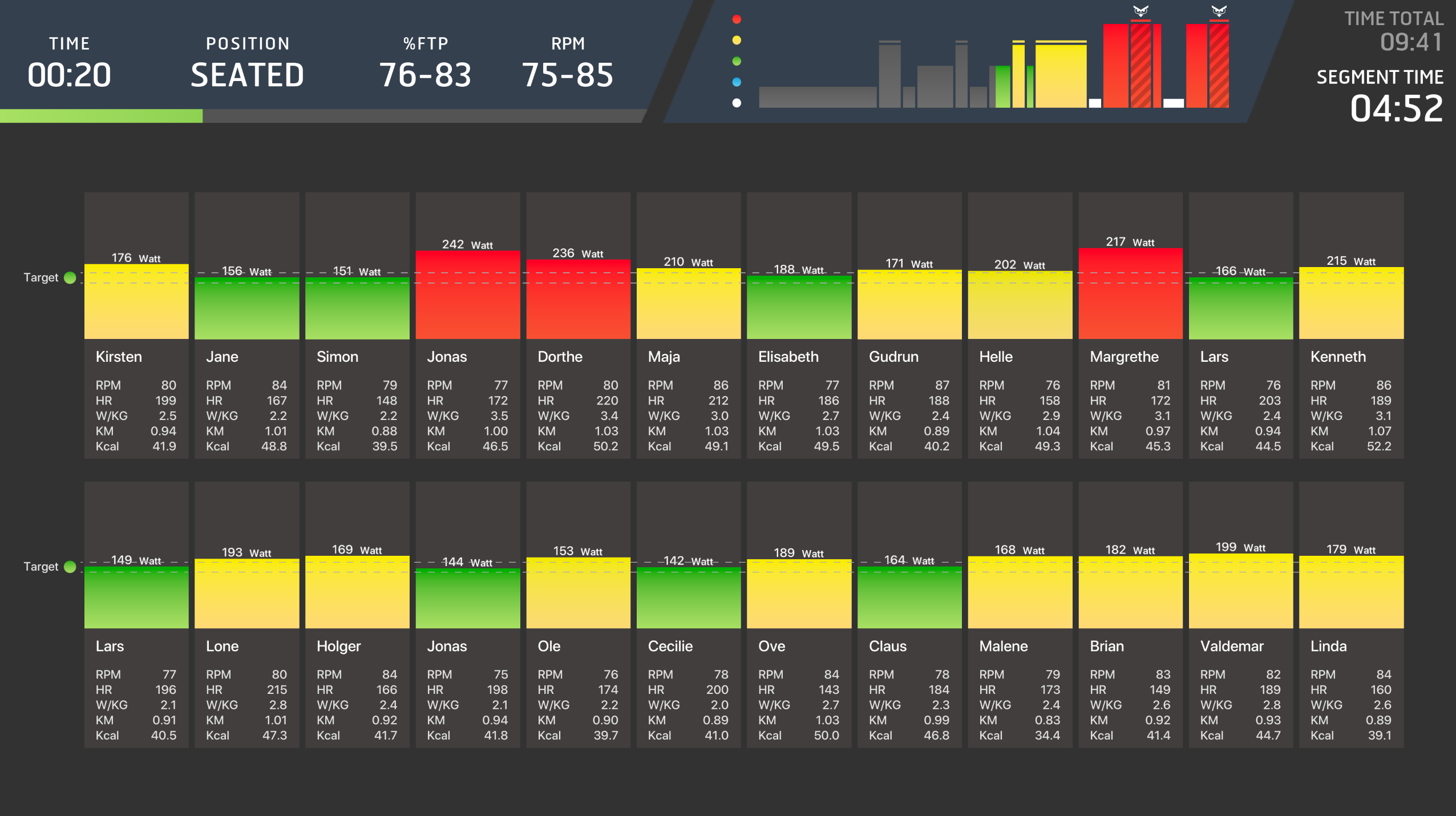Click the second skull icon above profile
This screenshot has width=1456, height=816.
coord(1219,11)
